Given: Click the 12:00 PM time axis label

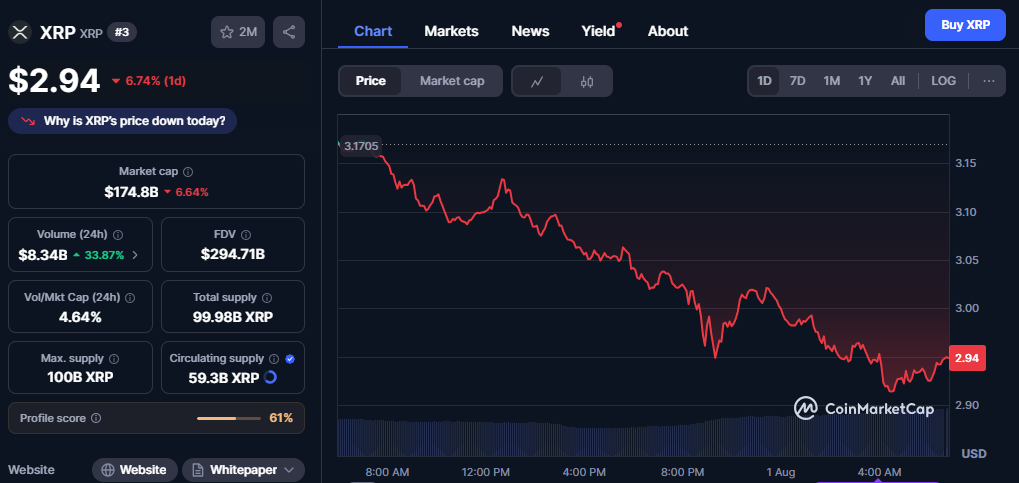Looking at the screenshot, I should click(485, 472).
